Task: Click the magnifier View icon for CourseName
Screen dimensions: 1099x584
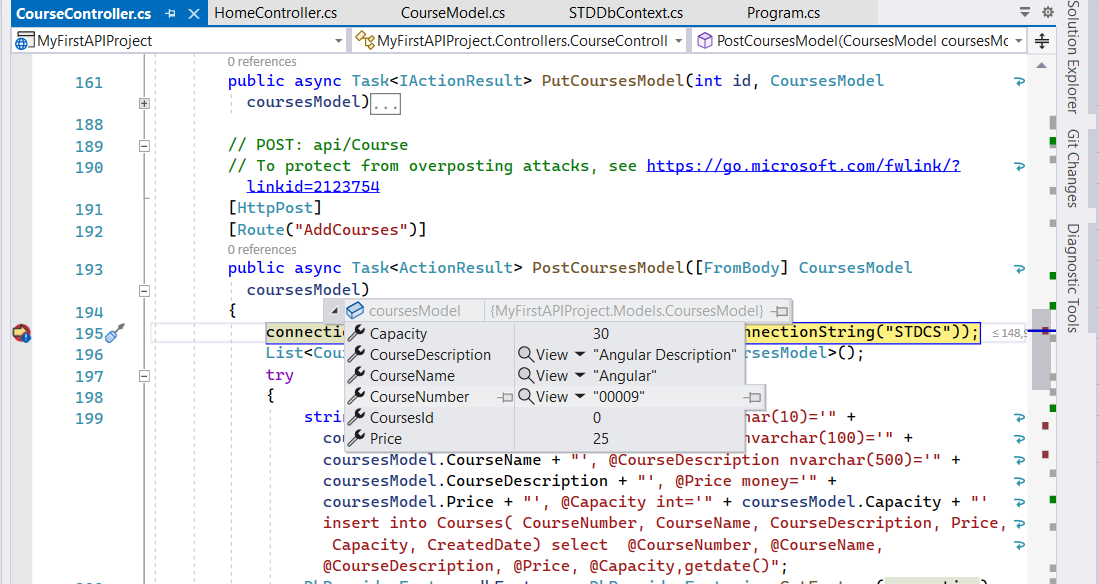Action: tap(526, 376)
